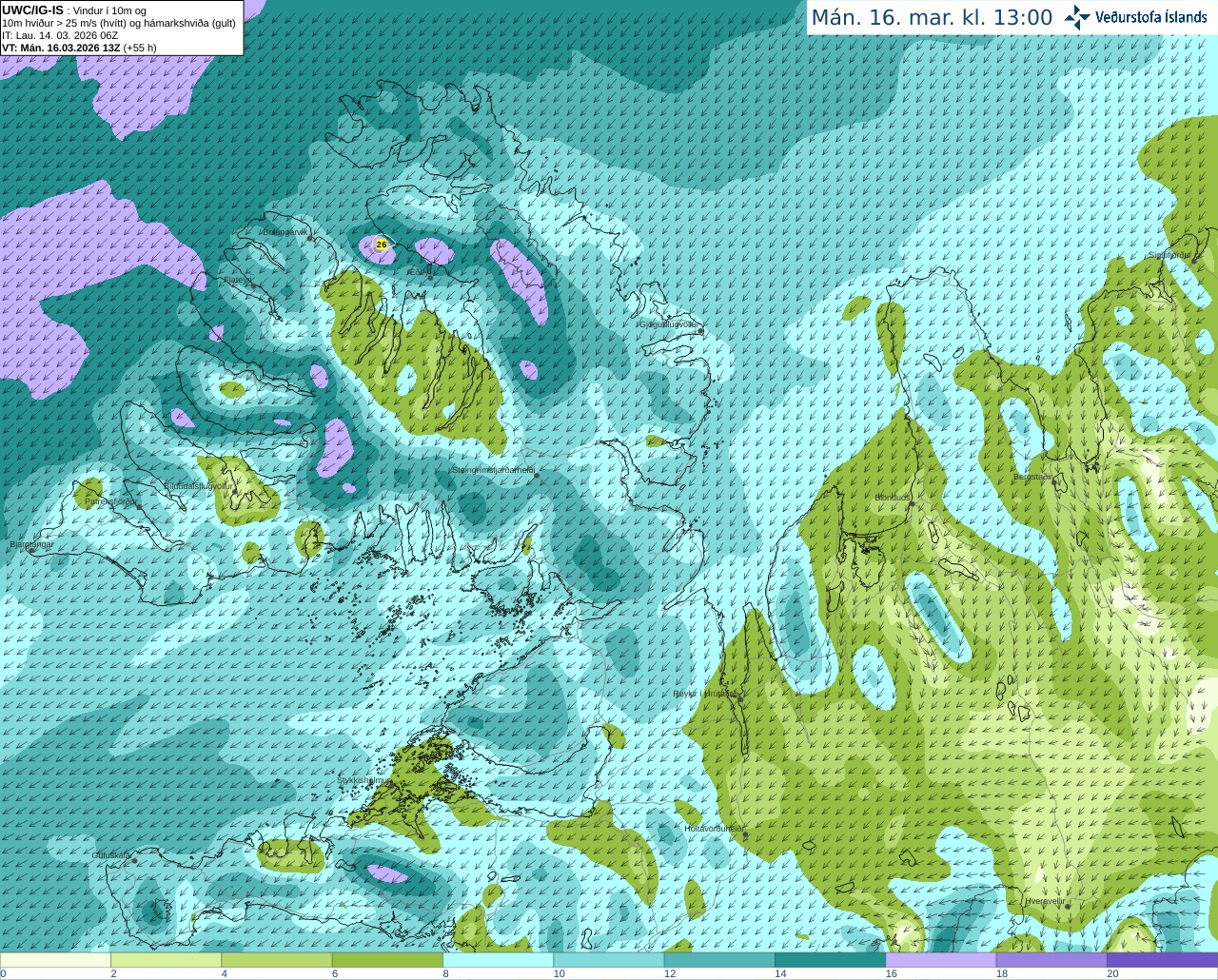Click the Gjögurflugvöllur station dot
The image size is (1218, 980).
[x=699, y=330]
